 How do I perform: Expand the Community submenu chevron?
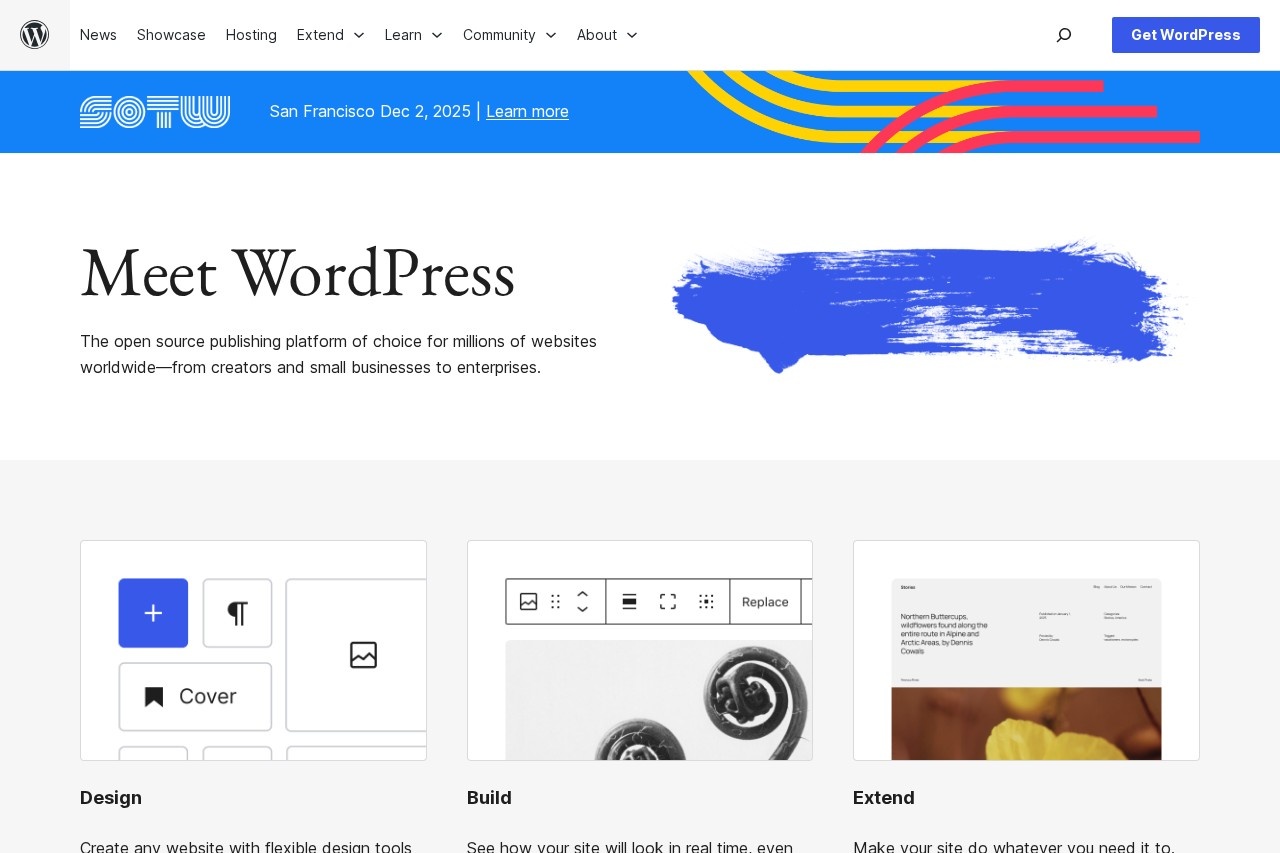click(551, 35)
